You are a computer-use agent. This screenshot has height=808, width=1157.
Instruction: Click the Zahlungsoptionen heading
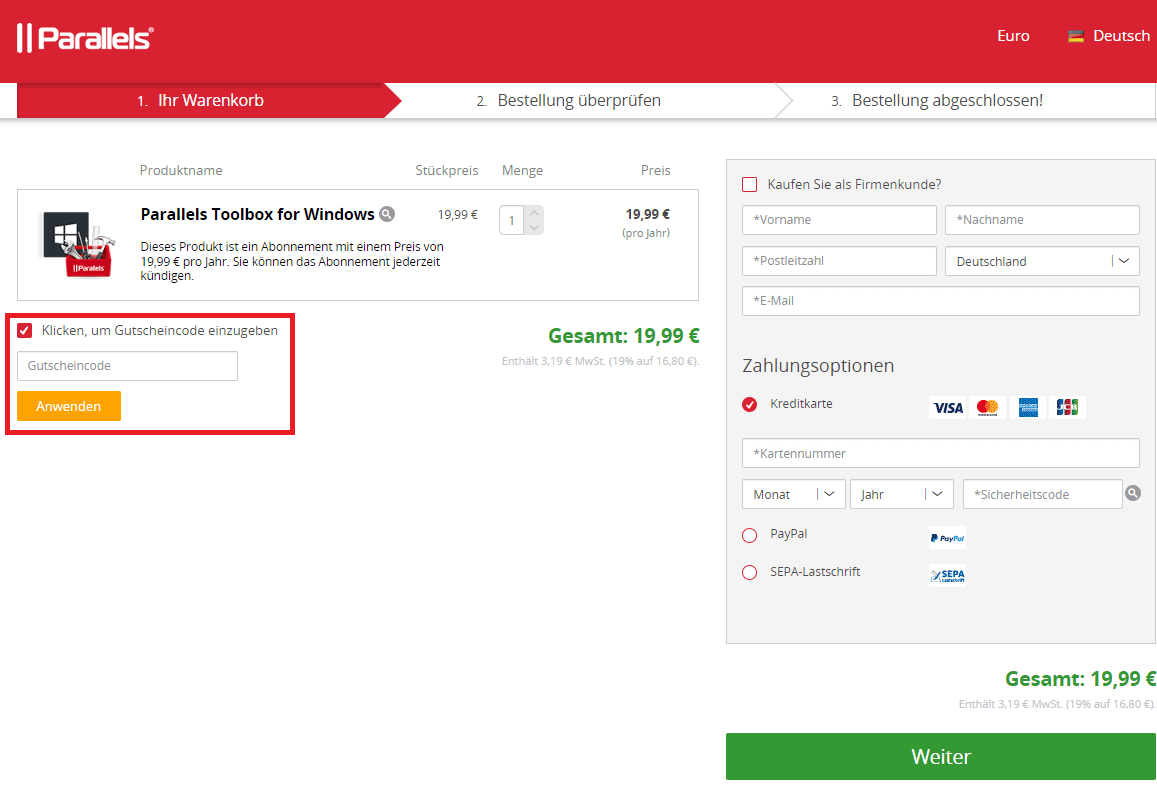(818, 365)
